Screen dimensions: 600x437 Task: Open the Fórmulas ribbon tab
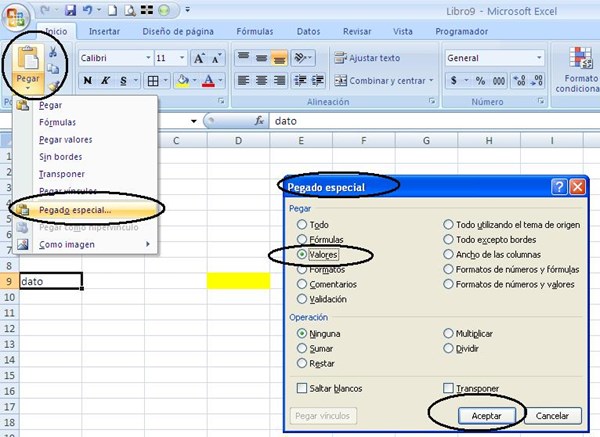(x=255, y=31)
